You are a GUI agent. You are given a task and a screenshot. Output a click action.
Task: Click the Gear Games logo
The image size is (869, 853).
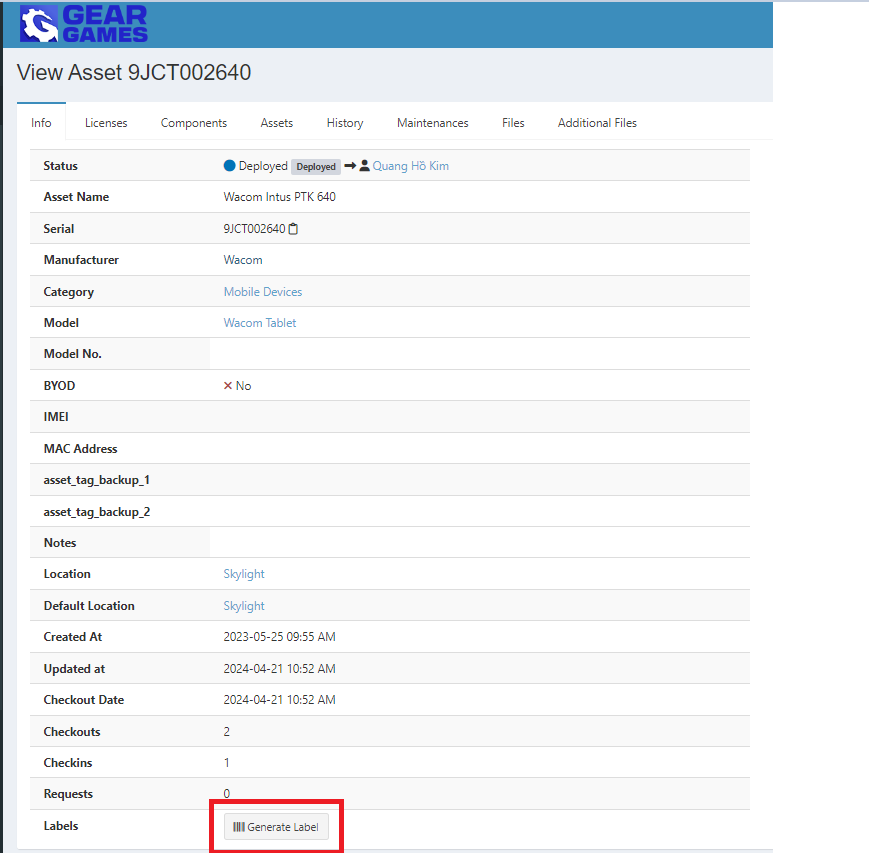coord(84,24)
